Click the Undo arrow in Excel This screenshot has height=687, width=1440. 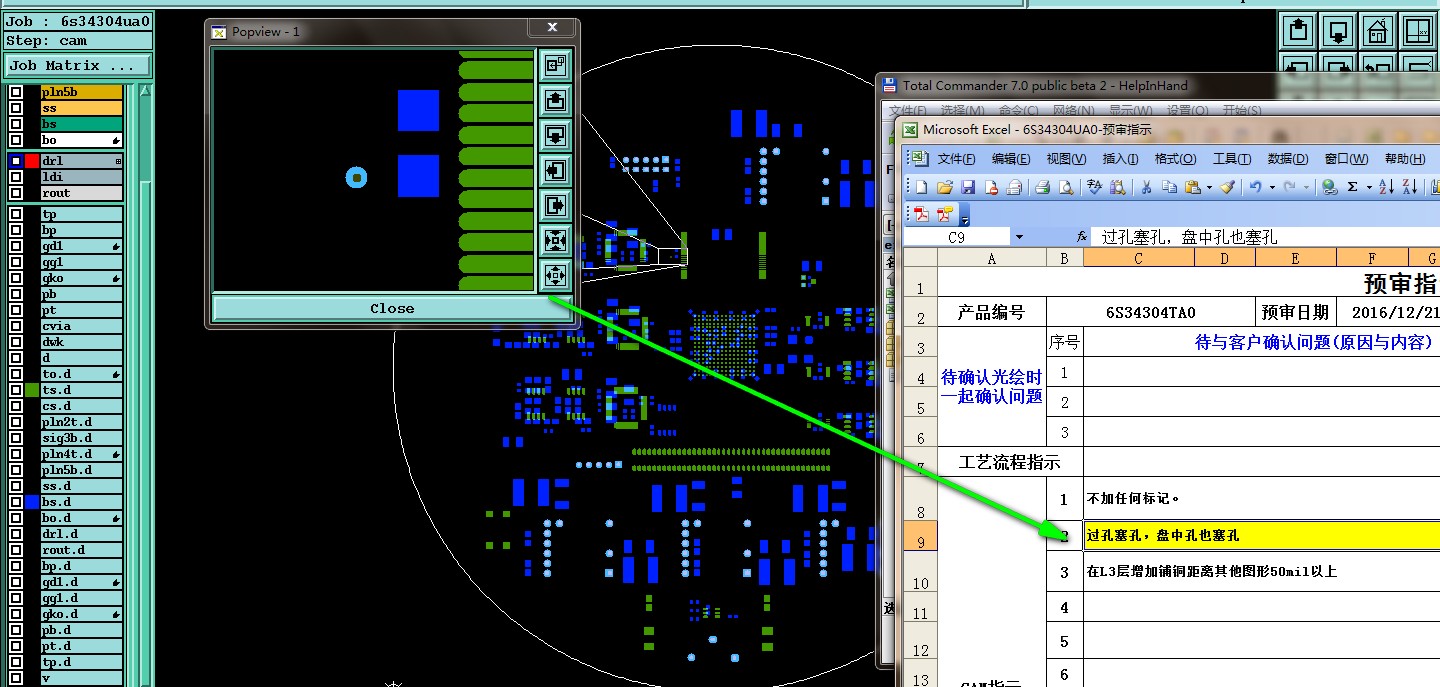pyautogui.click(x=1255, y=187)
